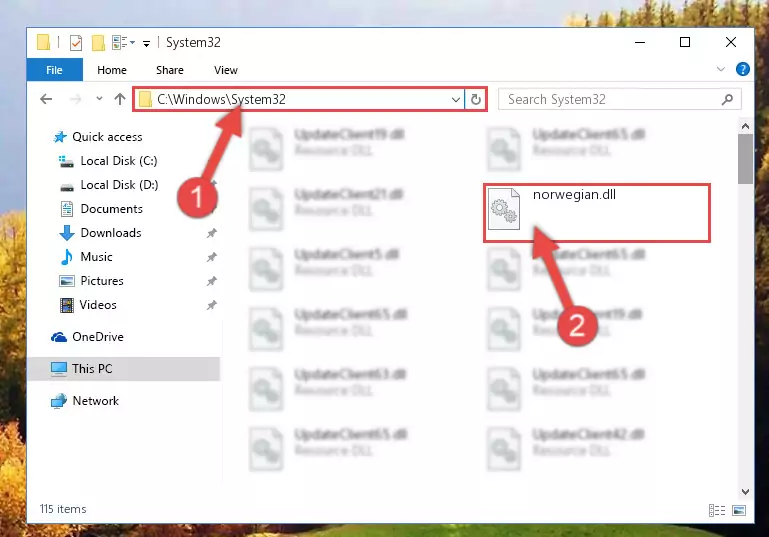Viewport: 769px width, 537px height.
Task: Click the search magnifier icon
Action: [727, 100]
